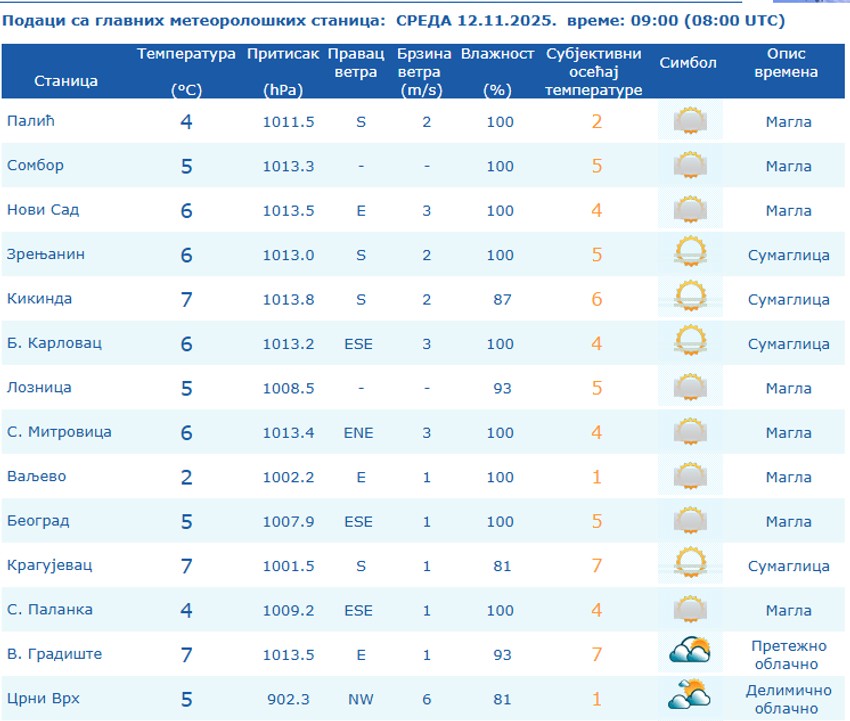Click the fog symbol for Palić
This screenshot has width=850, height=721.
687,122
